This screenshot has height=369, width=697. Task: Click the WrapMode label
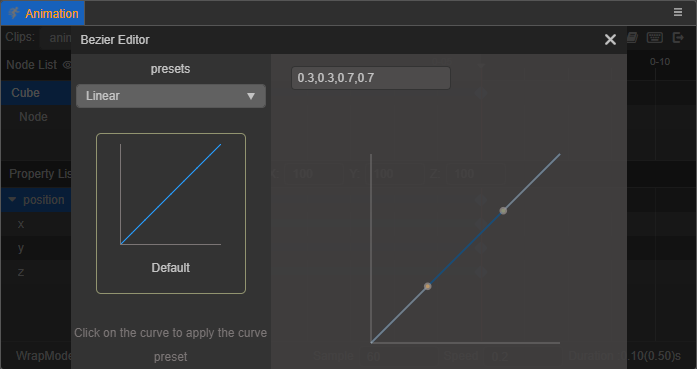tap(44, 356)
